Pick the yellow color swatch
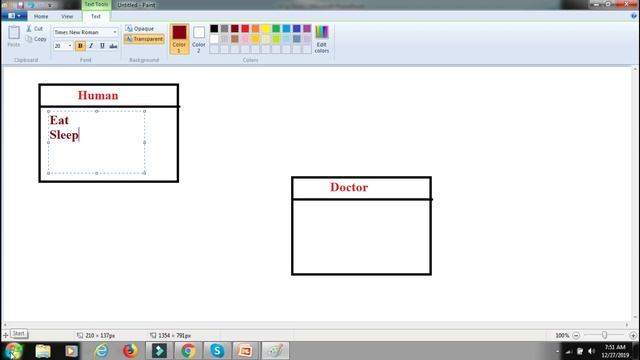Screen dimensions: 640x360 tap(266, 28)
